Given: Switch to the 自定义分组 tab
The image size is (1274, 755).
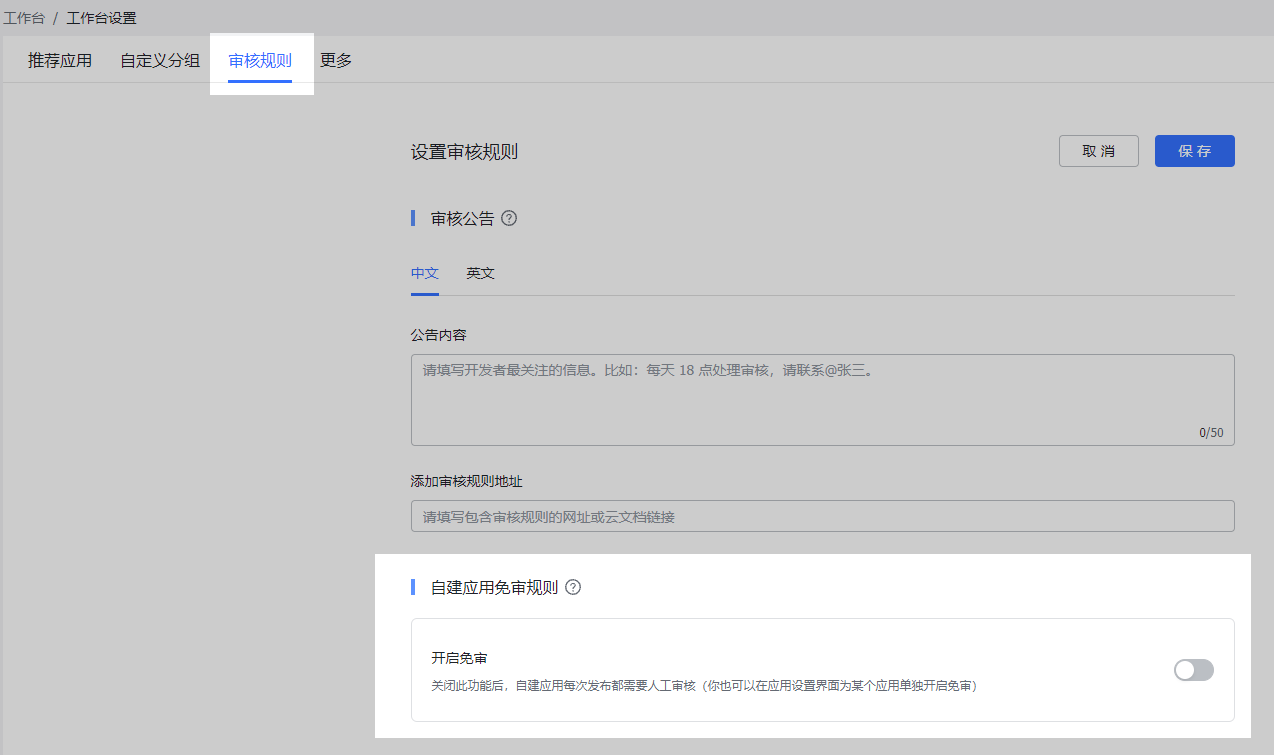Looking at the screenshot, I should 160,60.
